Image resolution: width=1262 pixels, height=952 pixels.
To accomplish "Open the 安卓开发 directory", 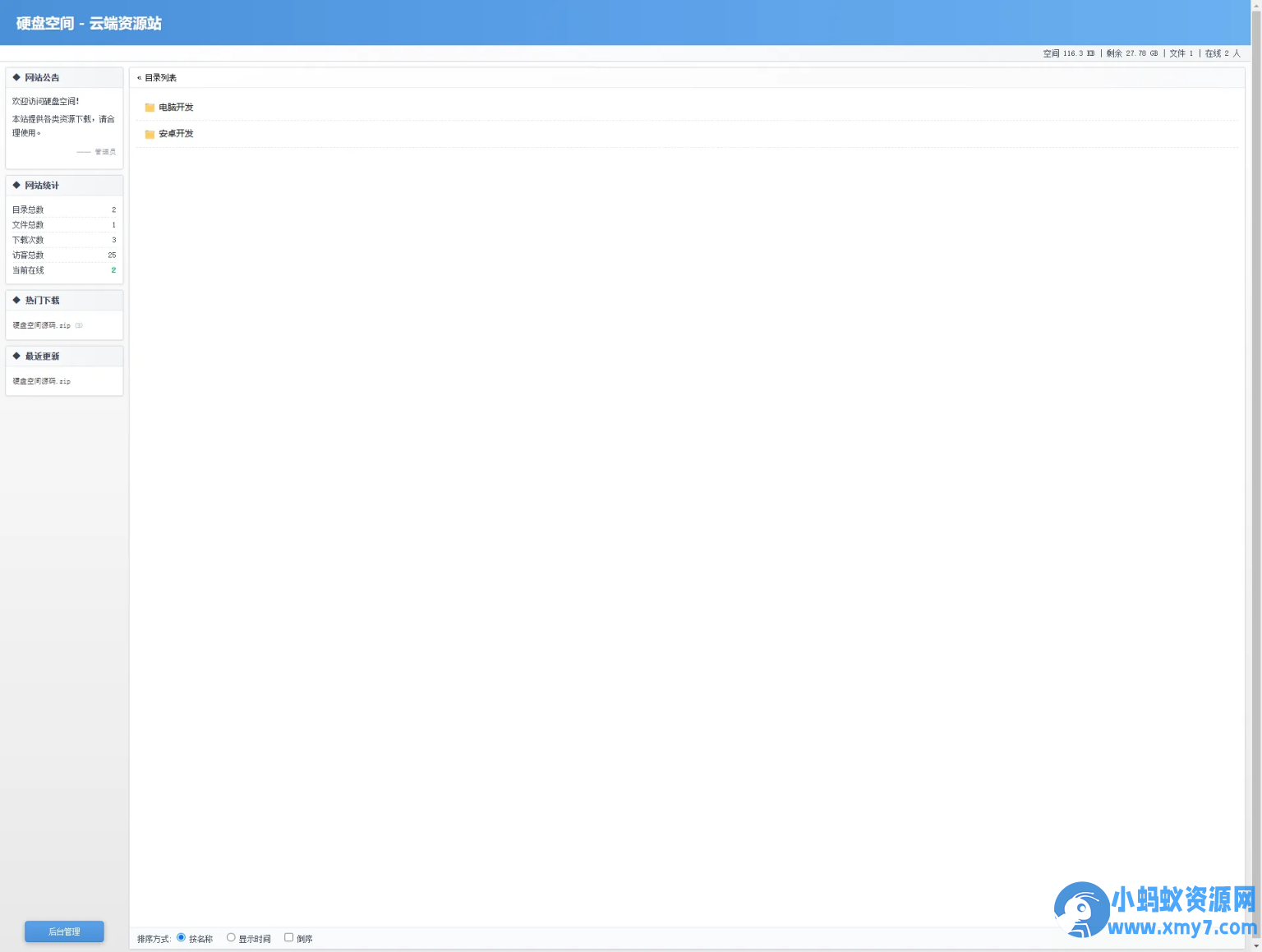I will click(x=176, y=134).
